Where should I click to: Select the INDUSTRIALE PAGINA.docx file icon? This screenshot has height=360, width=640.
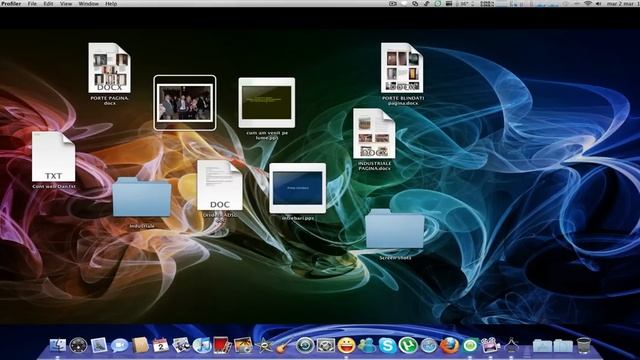pyautogui.click(x=374, y=133)
